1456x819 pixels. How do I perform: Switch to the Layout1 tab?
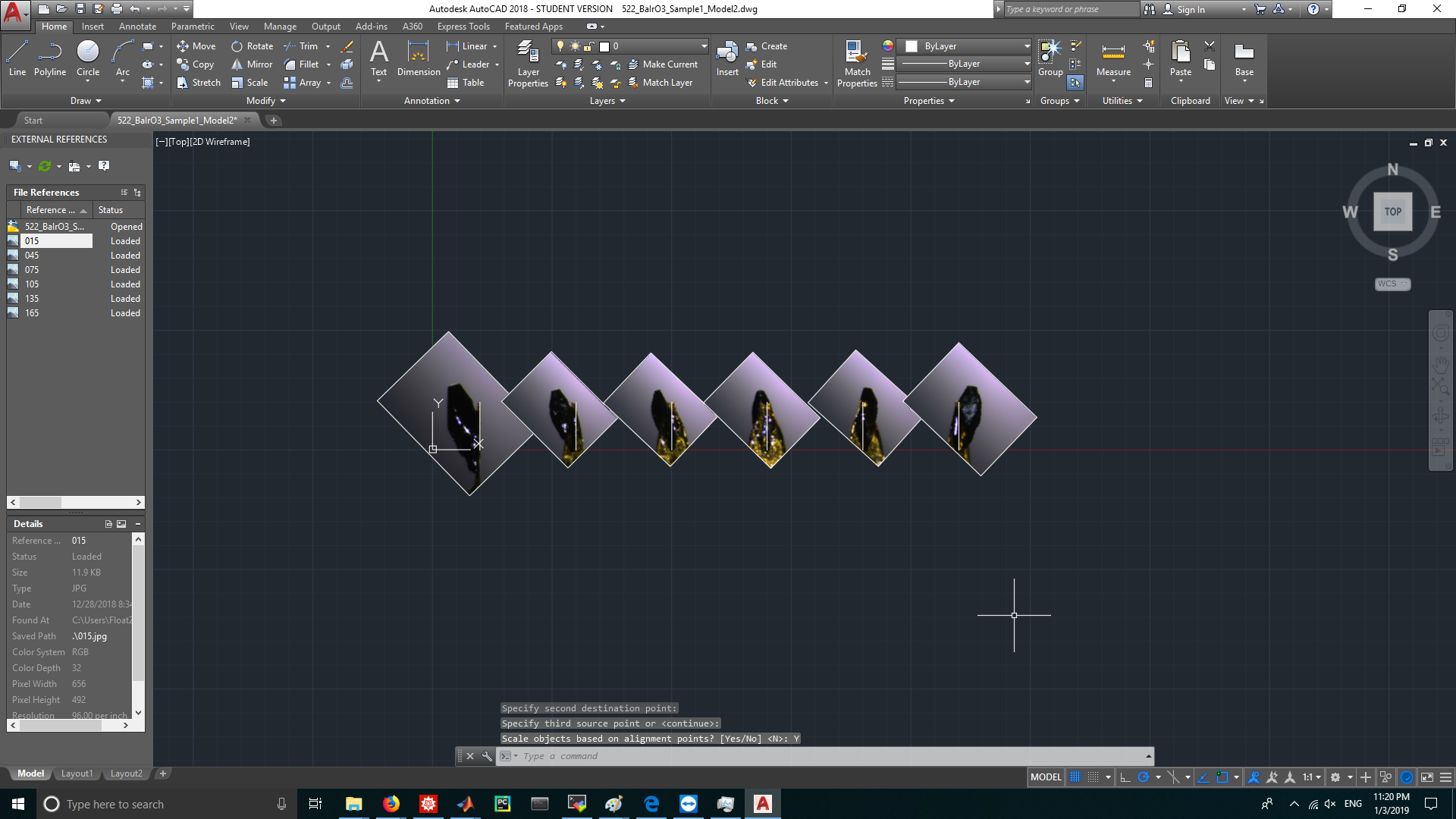coord(77,773)
